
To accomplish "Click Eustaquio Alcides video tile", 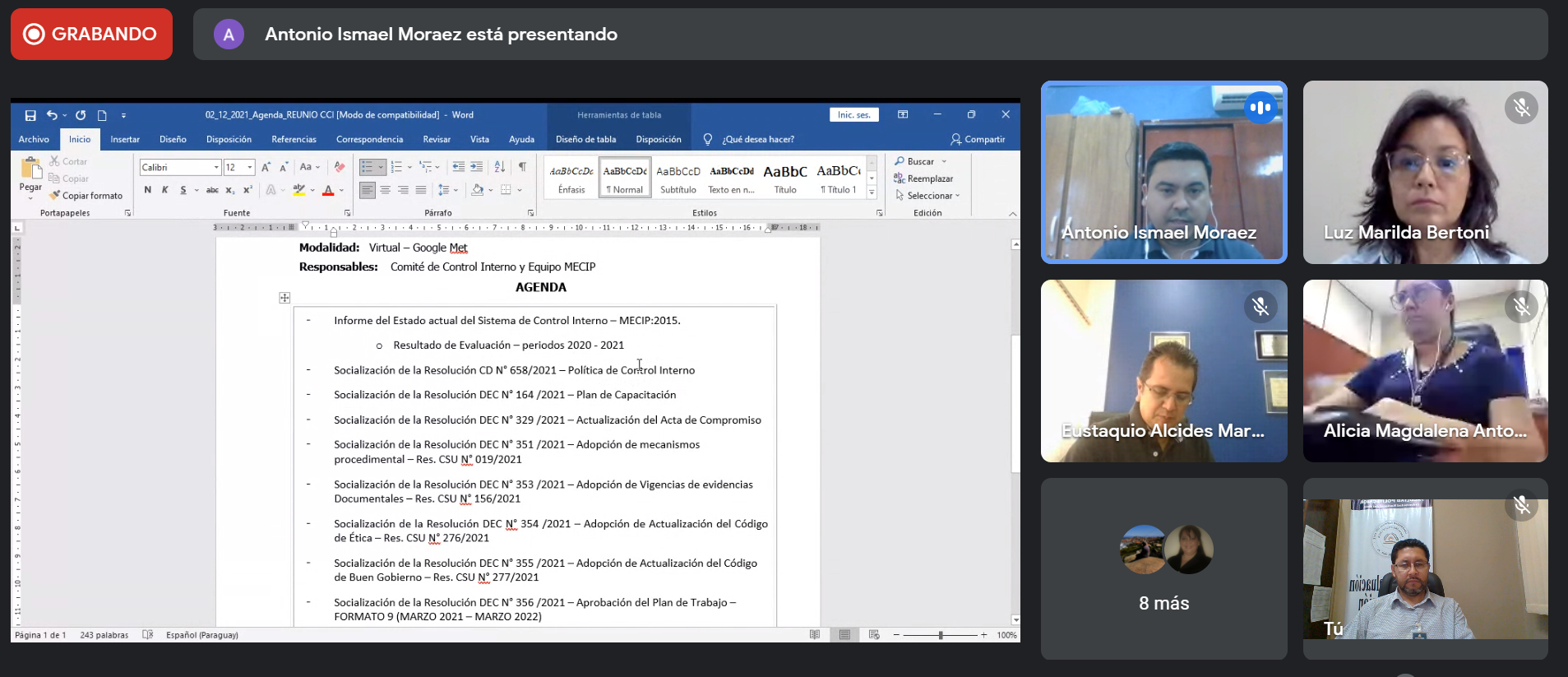I will click(x=1163, y=371).
